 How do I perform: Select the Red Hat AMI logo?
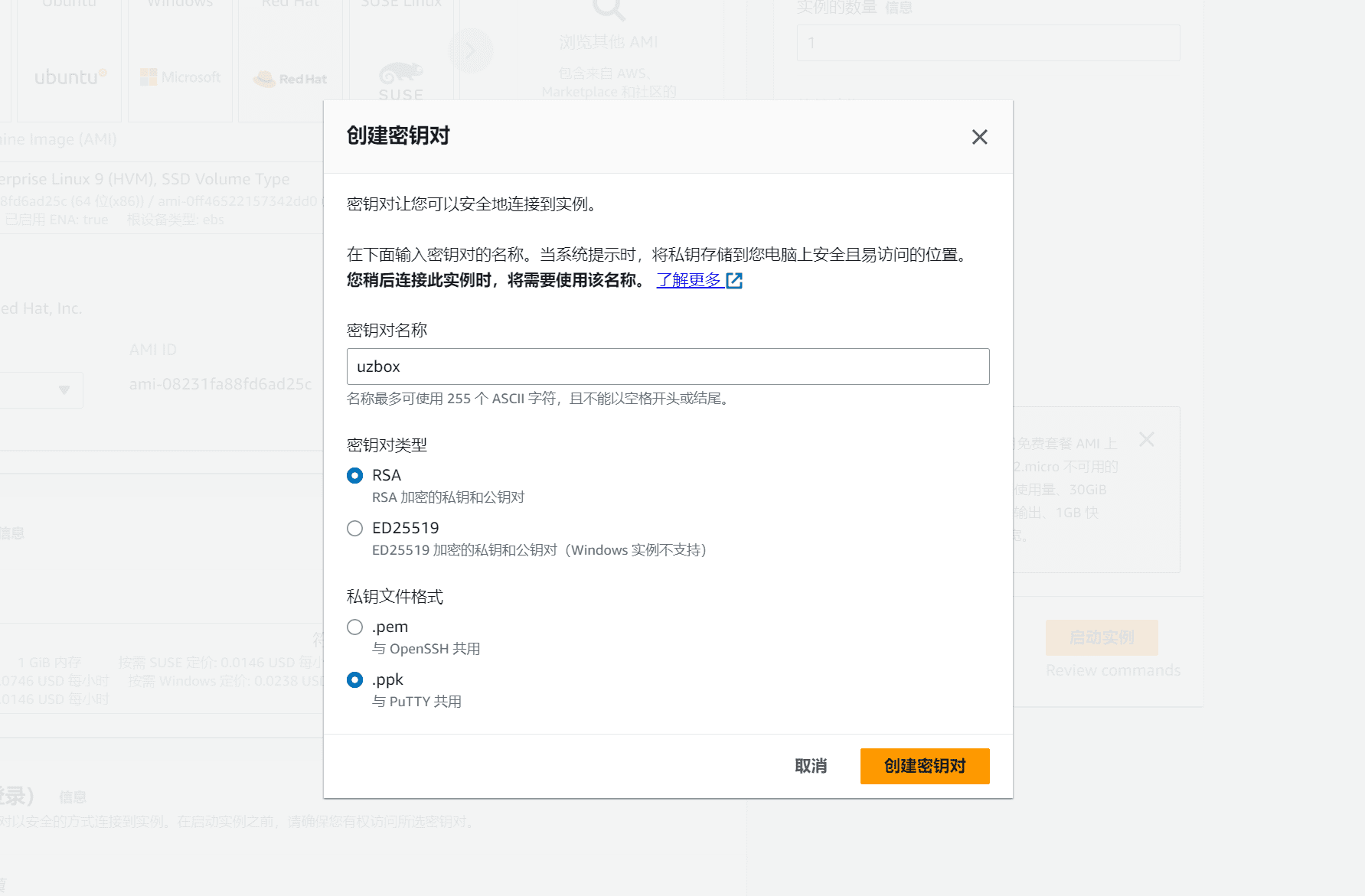(291, 78)
